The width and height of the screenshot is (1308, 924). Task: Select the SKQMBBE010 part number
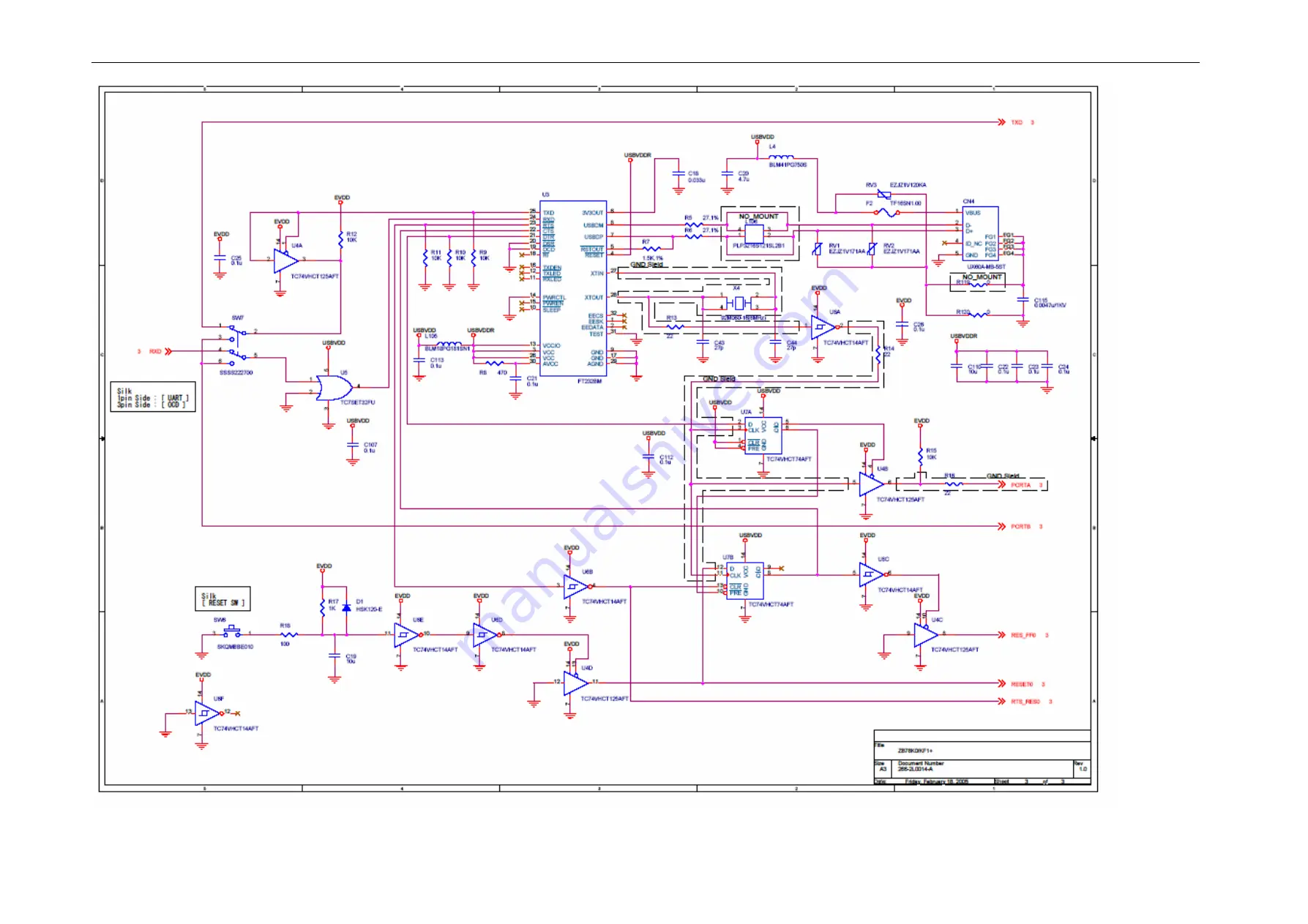pyautogui.click(x=235, y=647)
